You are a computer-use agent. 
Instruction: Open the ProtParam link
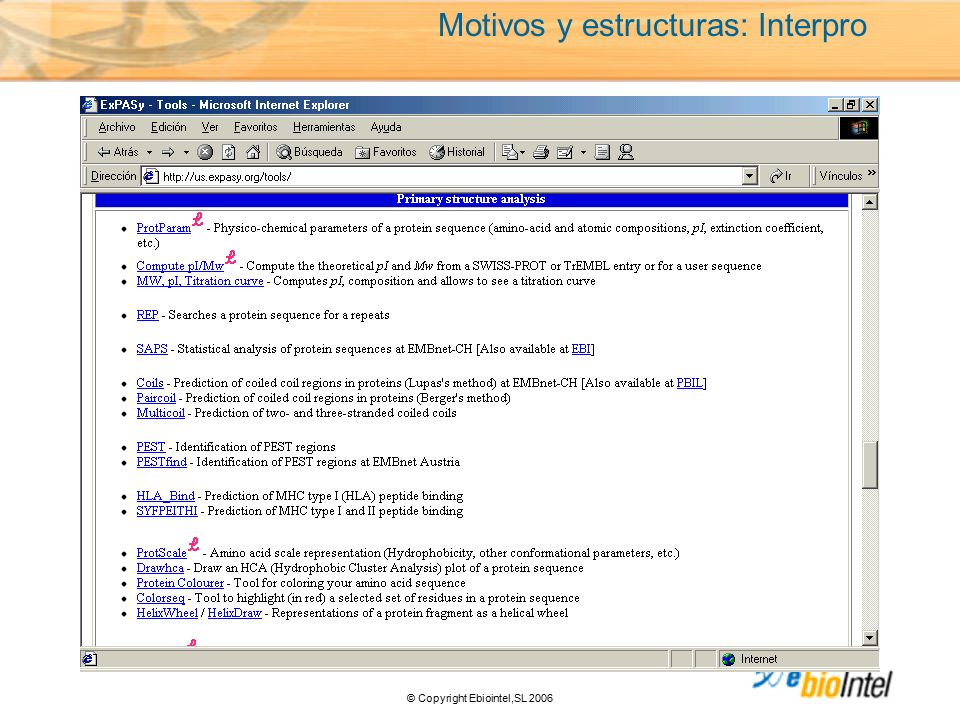coord(163,228)
